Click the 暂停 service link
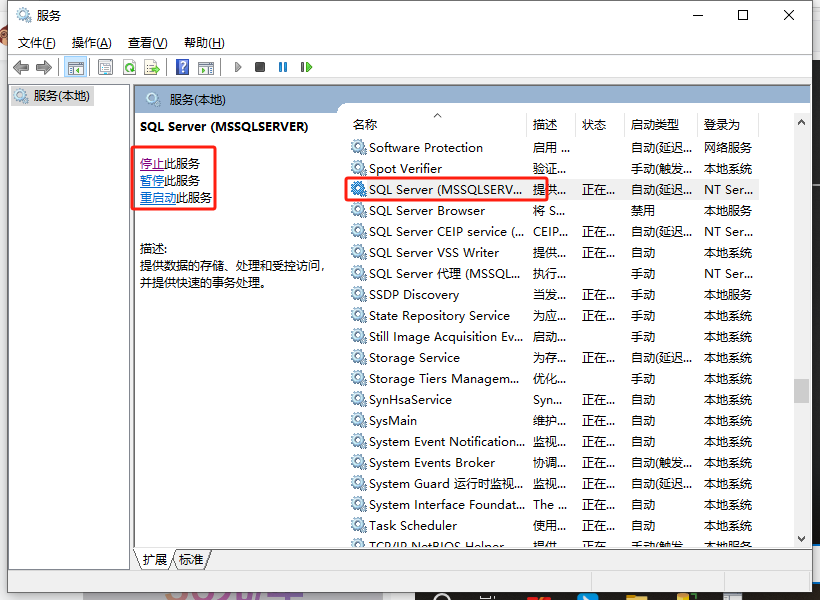820x600 pixels. [152, 180]
